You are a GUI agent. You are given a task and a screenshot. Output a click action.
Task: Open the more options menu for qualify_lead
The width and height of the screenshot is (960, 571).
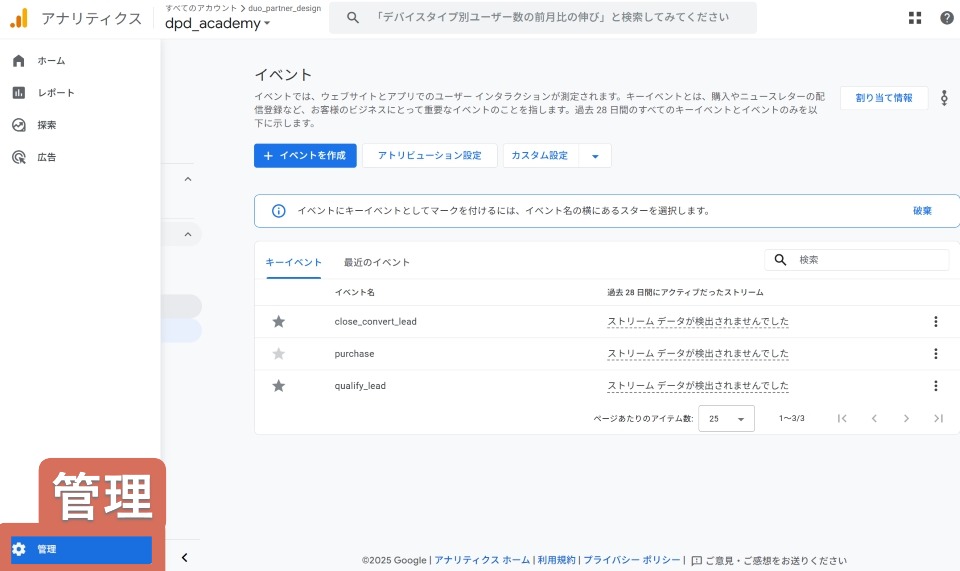click(x=935, y=386)
